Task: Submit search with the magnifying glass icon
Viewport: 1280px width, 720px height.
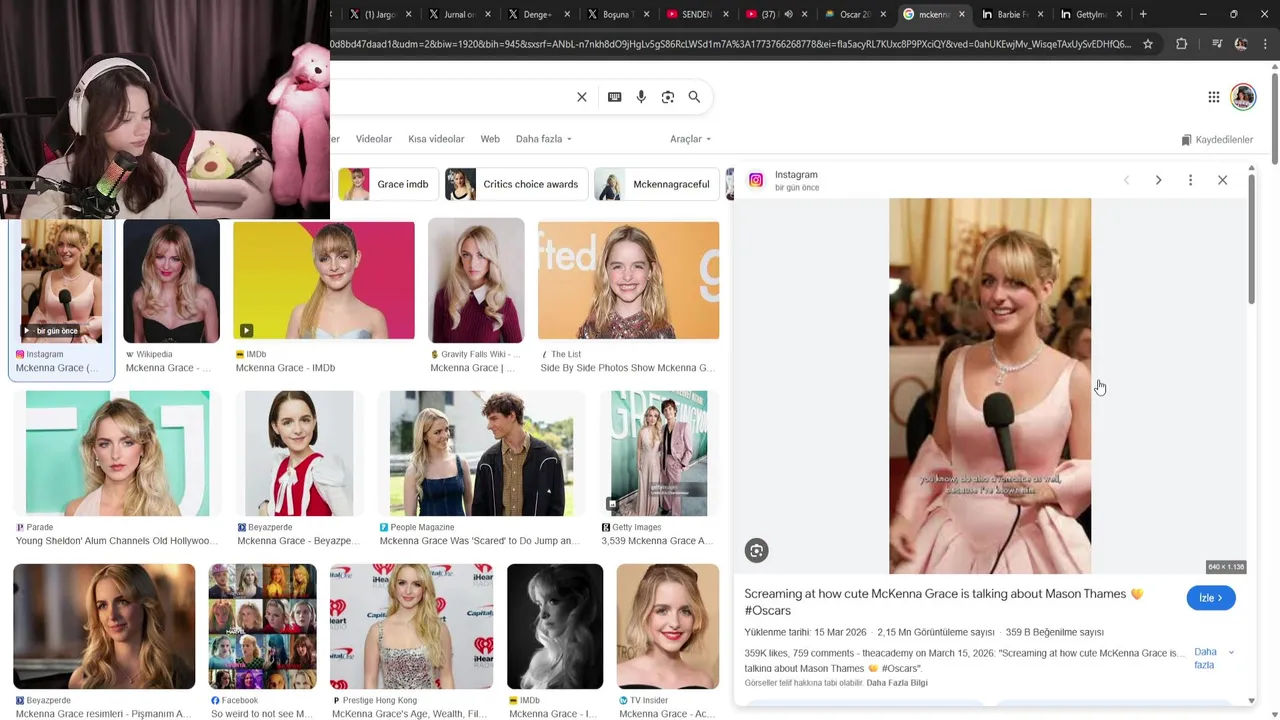Action: (x=694, y=97)
